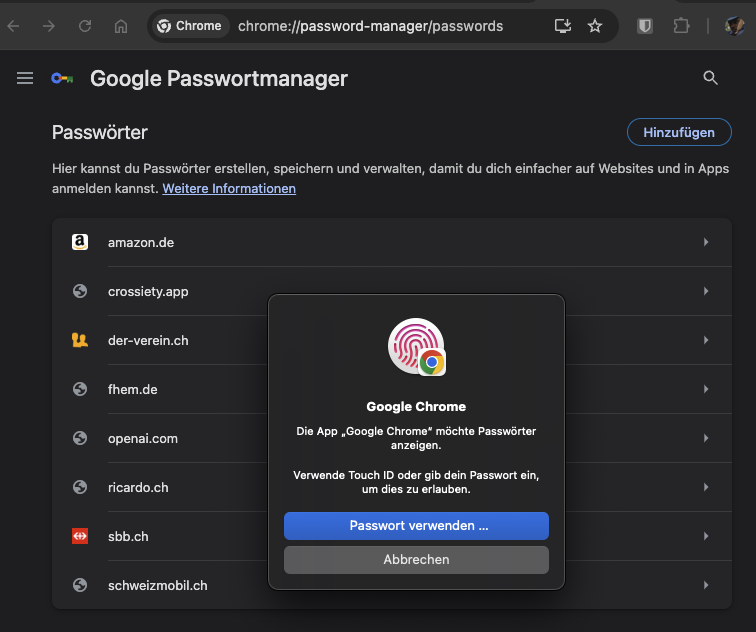The image size is (756, 632).
Task: Open the openai.com password entry
Action: pos(392,438)
